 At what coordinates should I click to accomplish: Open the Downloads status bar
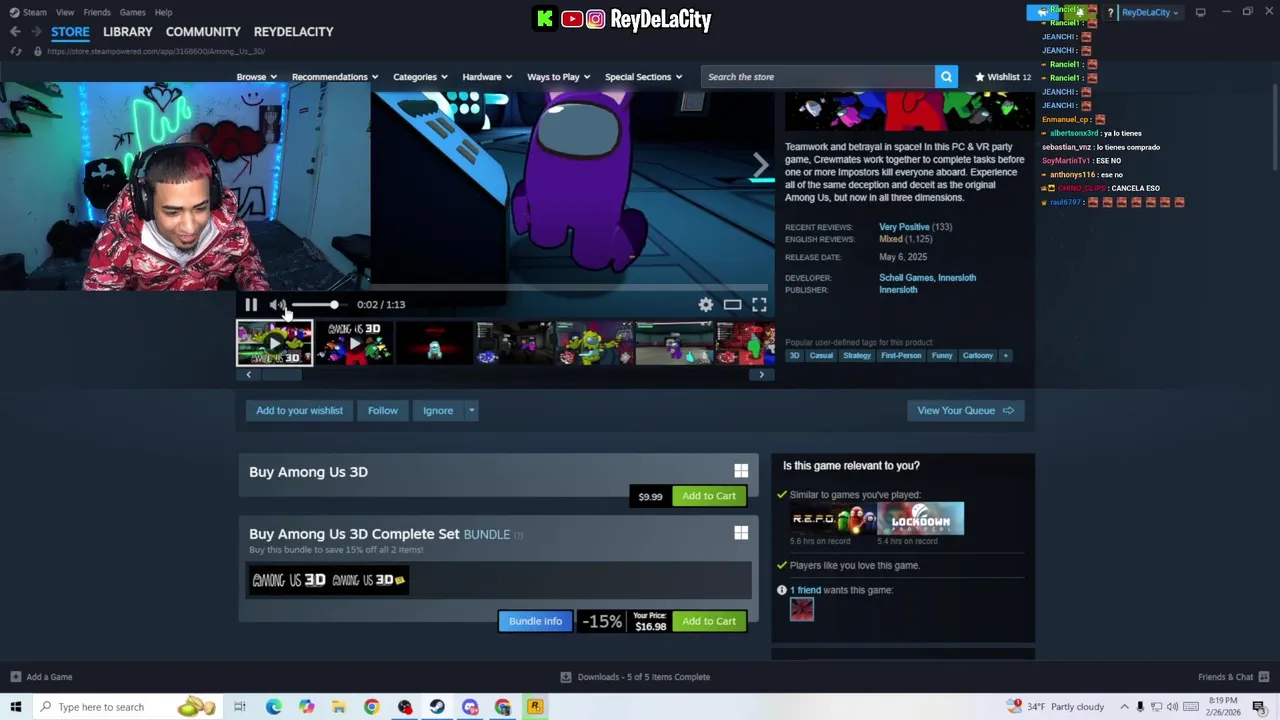coord(635,677)
